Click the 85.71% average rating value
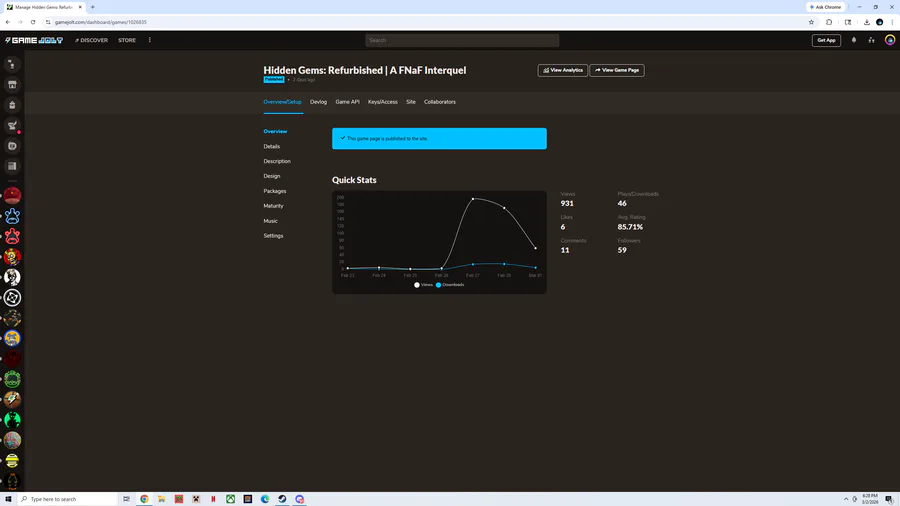The width and height of the screenshot is (900, 506). tap(630, 227)
